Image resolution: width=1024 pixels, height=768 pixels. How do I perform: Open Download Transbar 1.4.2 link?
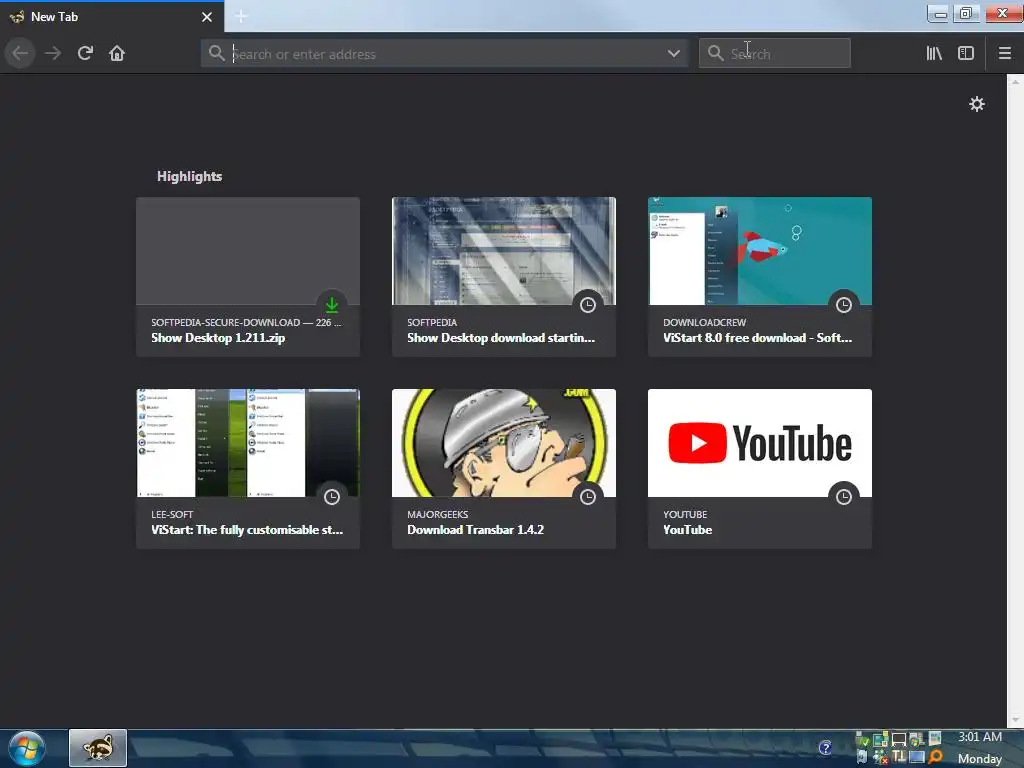point(475,530)
